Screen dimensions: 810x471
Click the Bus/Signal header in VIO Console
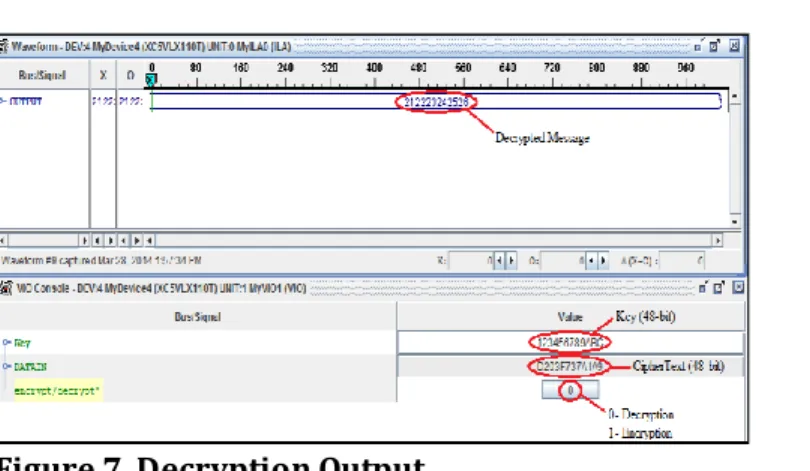[198, 317]
